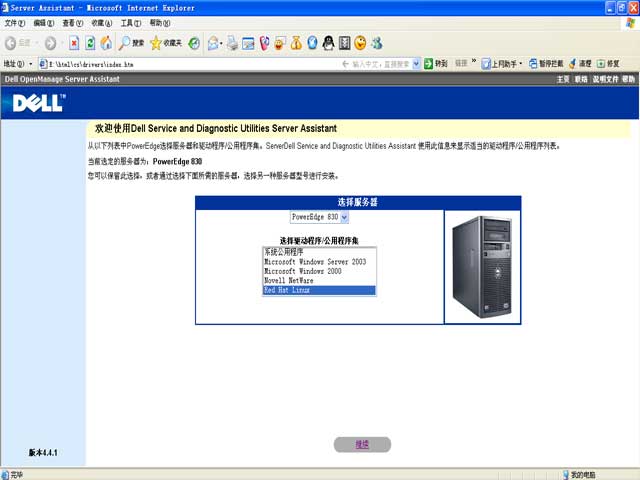Screen dimensions: 640x480
Task: Click the PowerEdge server tower image
Action: (x=482, y=267)
